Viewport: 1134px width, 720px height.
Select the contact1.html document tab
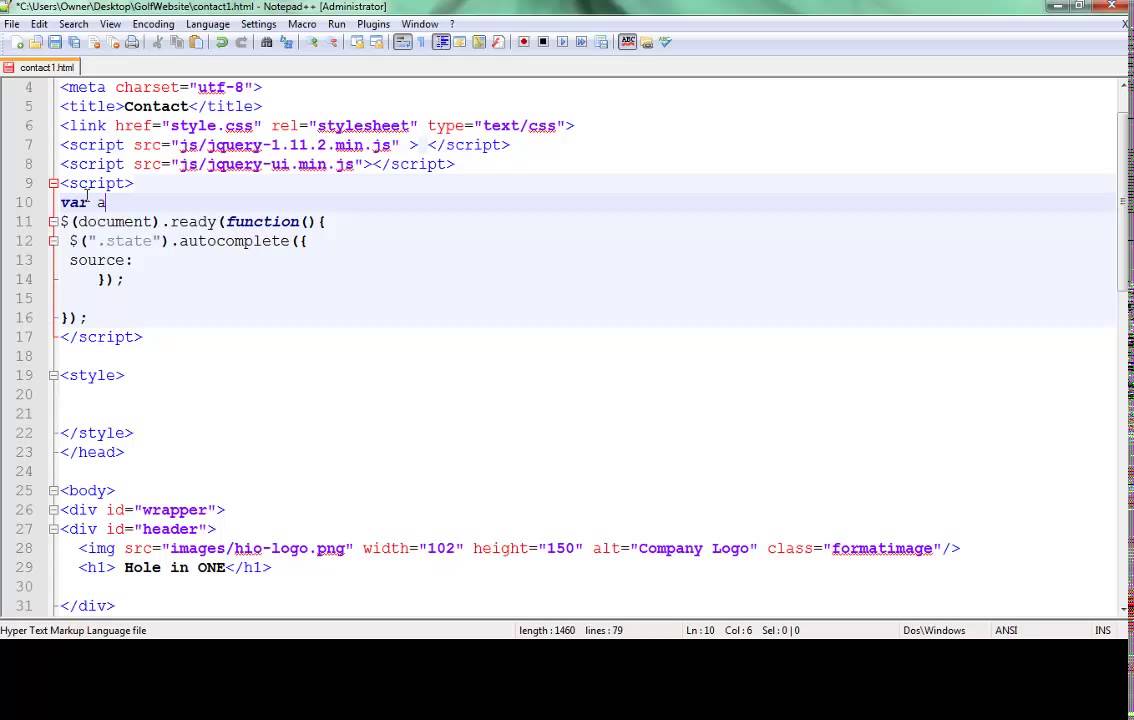tap(40, 67)
